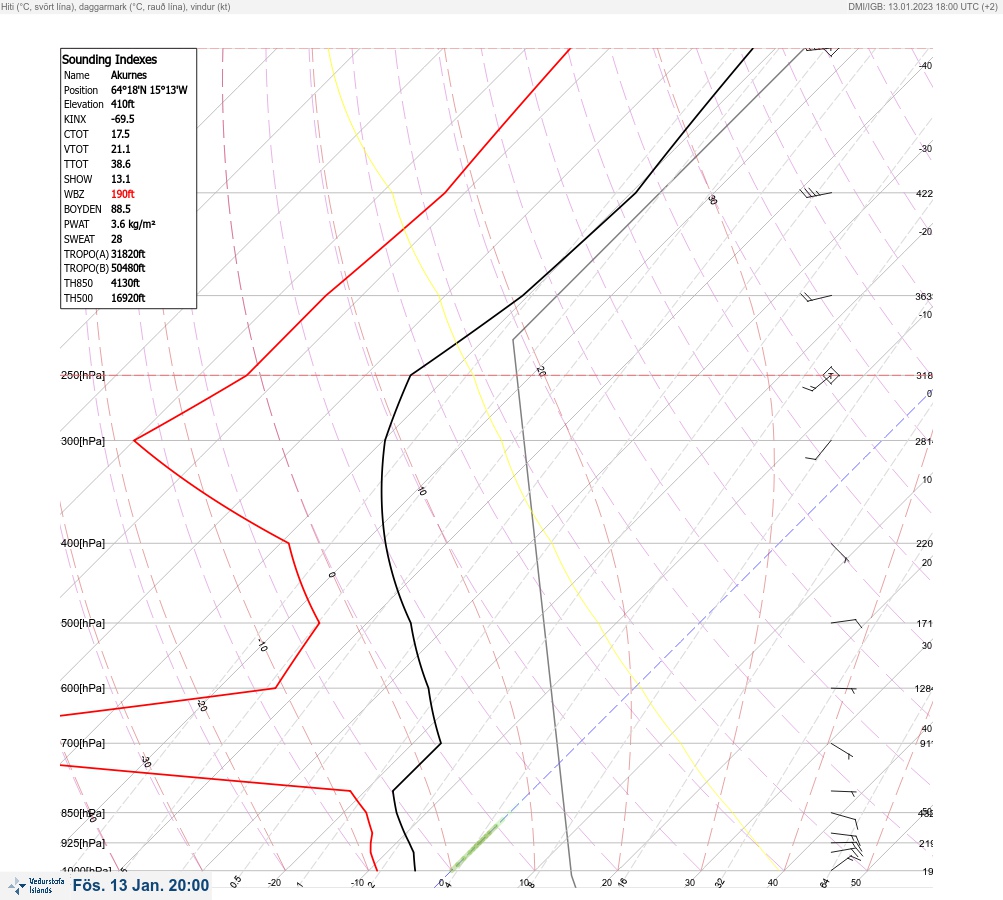
Task: Click the 'KINX' index label
Action: [x=75, y=119]
